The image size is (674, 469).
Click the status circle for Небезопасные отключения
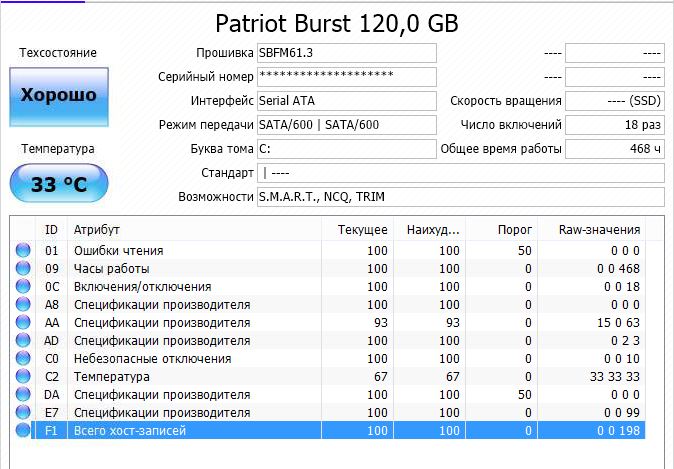pos(23,359)
